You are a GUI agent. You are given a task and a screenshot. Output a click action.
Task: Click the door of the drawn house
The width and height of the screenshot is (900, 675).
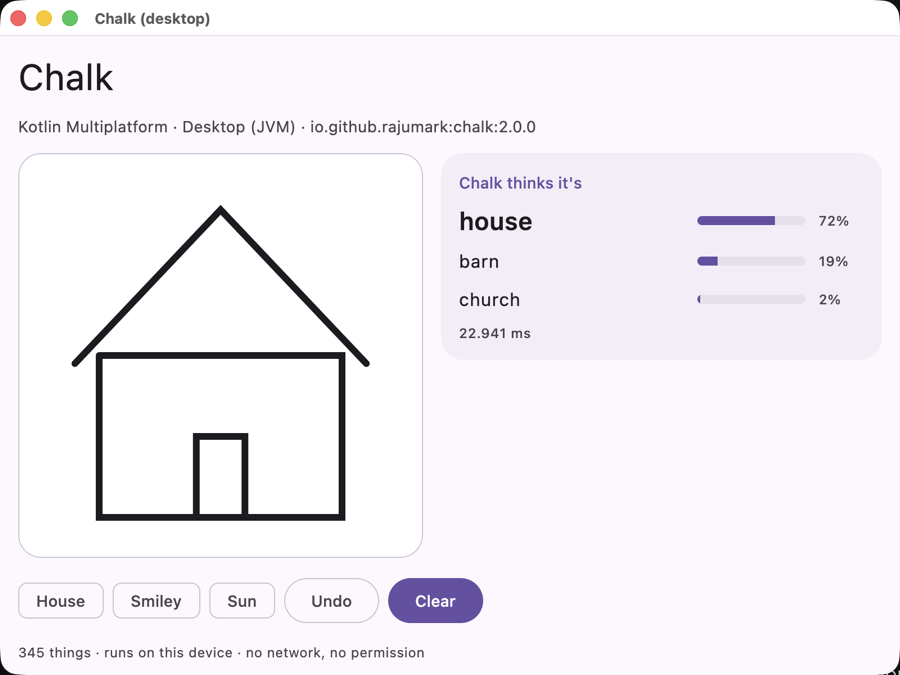(x=221, y=475)
